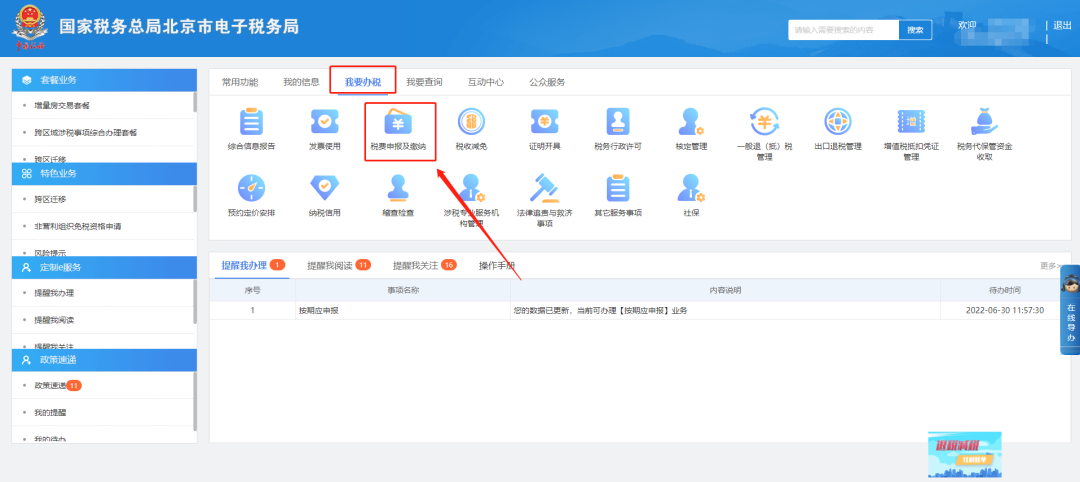The height and width of the screenshot is (482, 1080).
Task: Click 退出 to log out
Action: pyautogui.click(x=1062, y=25)
